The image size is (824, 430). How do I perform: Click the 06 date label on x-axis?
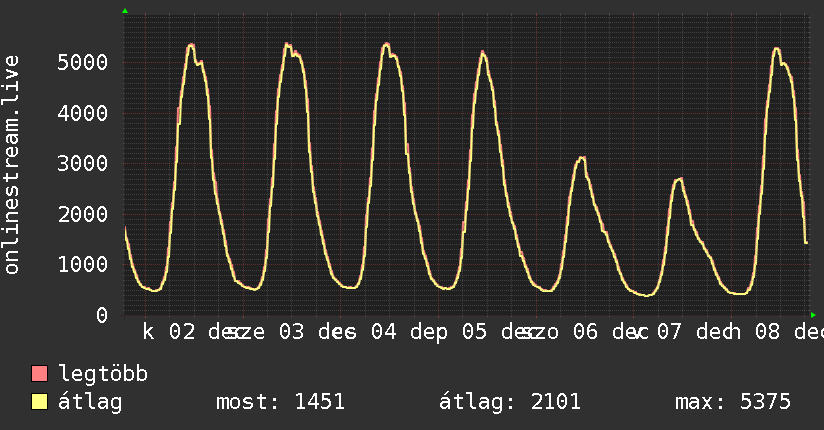[x=585, y=332]
